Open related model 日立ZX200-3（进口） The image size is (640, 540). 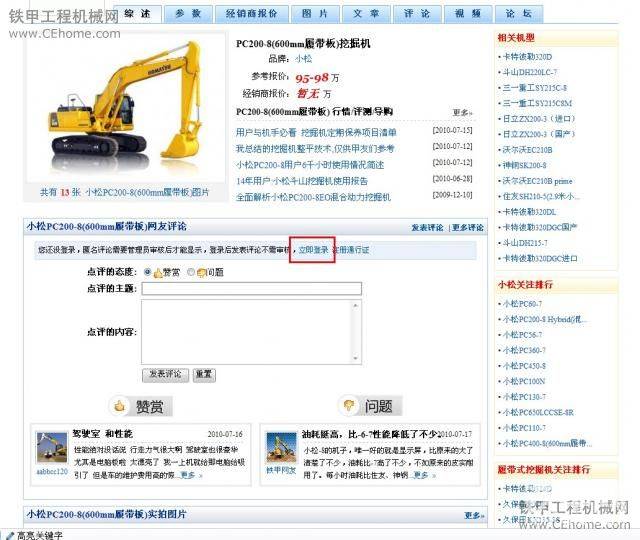pos(539,119)
